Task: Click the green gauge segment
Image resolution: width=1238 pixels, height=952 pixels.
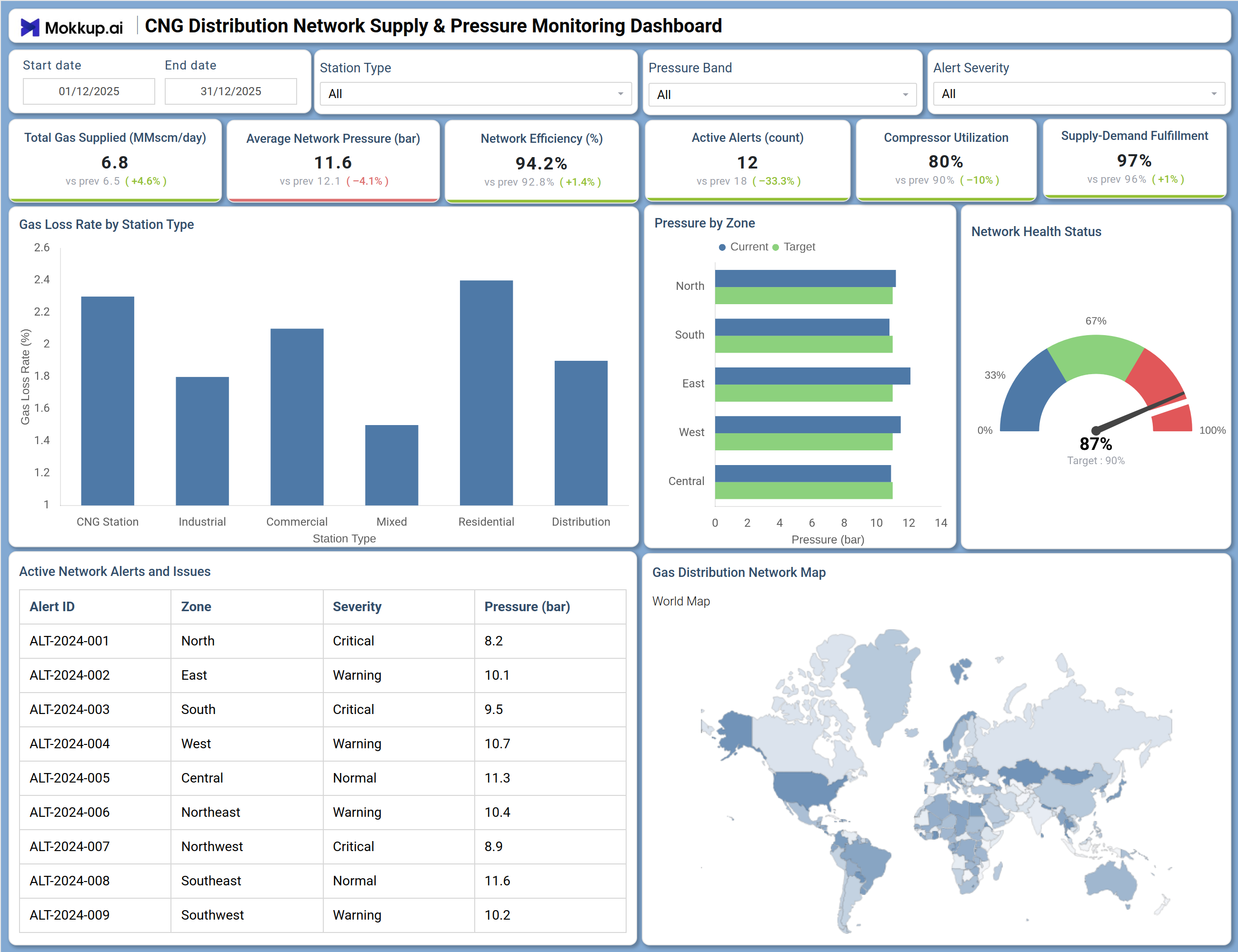Action: point(1096,356)
